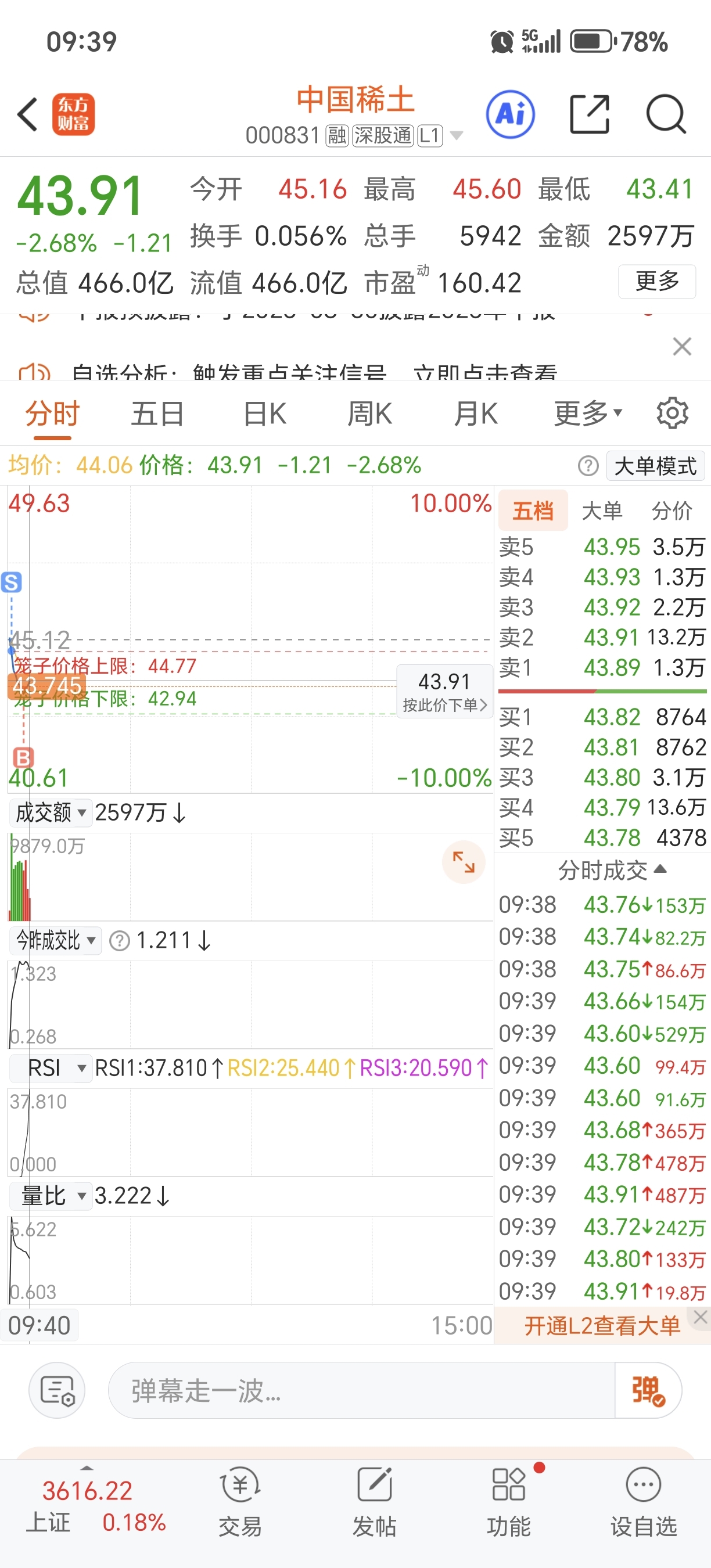Open the 交易 icon
The height and width of the screenshot is (1568, 711).
[x=240, y=1502]
